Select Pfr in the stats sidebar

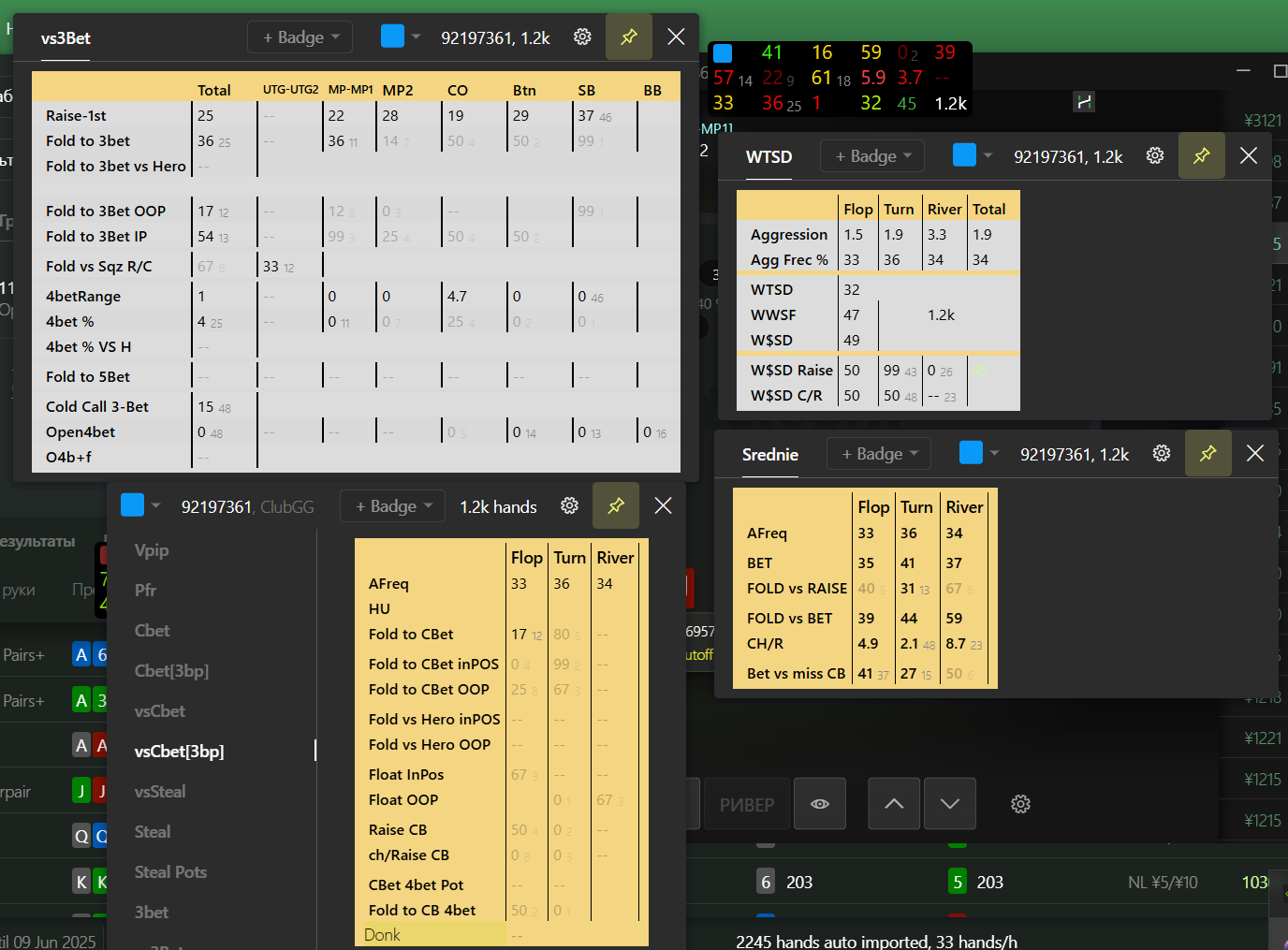145,591
